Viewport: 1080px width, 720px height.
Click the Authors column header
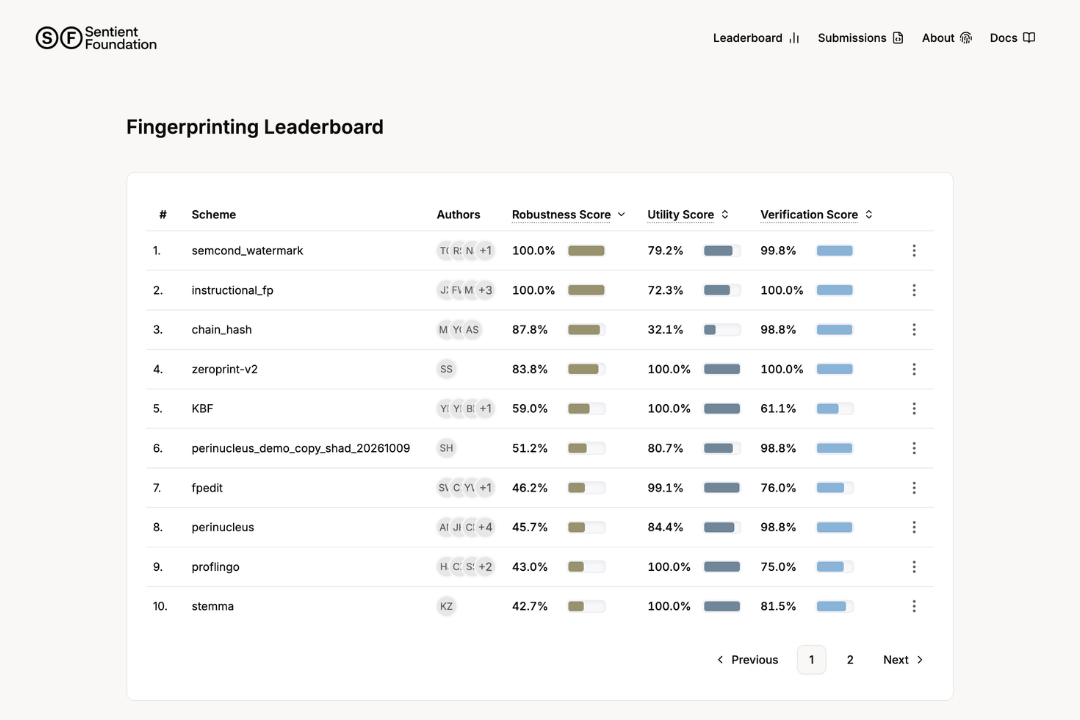(x=458, y=214)
